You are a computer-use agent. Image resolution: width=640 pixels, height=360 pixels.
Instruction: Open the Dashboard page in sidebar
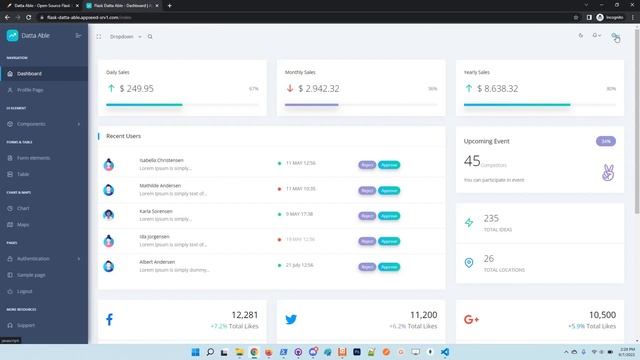click(x=44, y=73)
